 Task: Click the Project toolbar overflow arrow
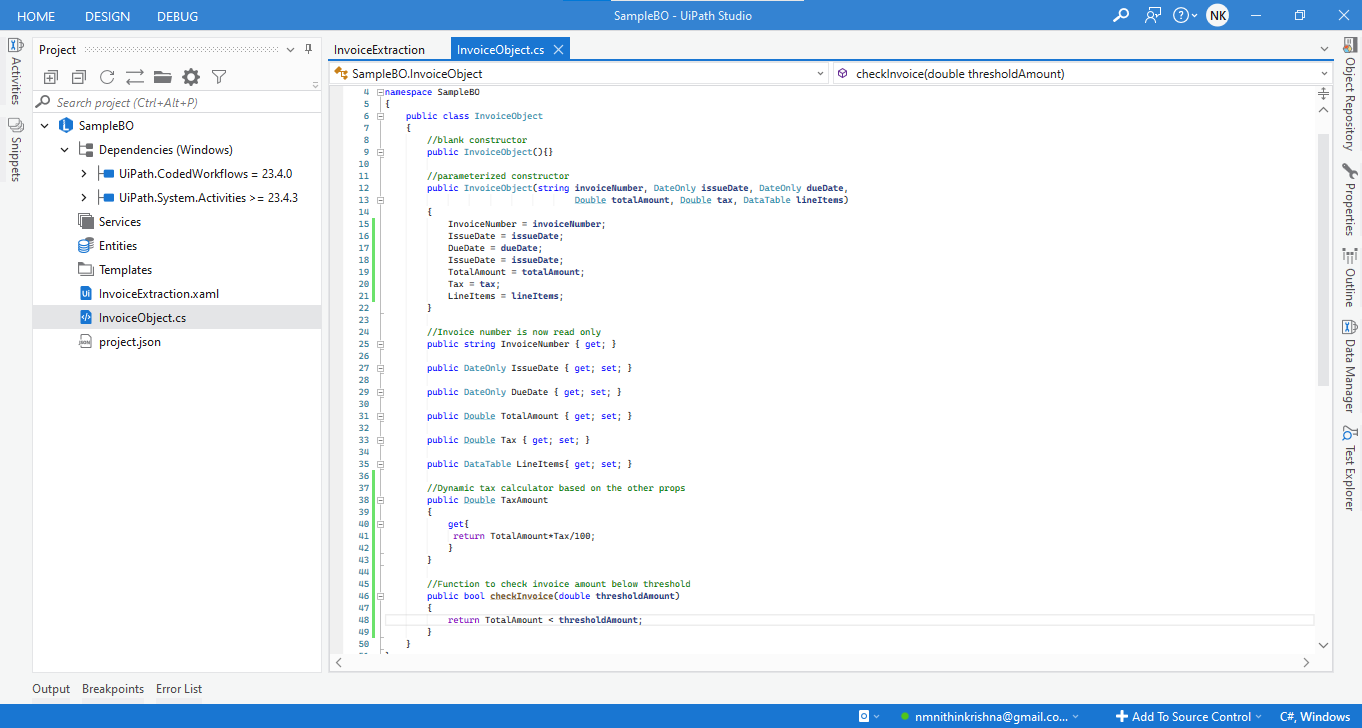[x=316, y=85]
